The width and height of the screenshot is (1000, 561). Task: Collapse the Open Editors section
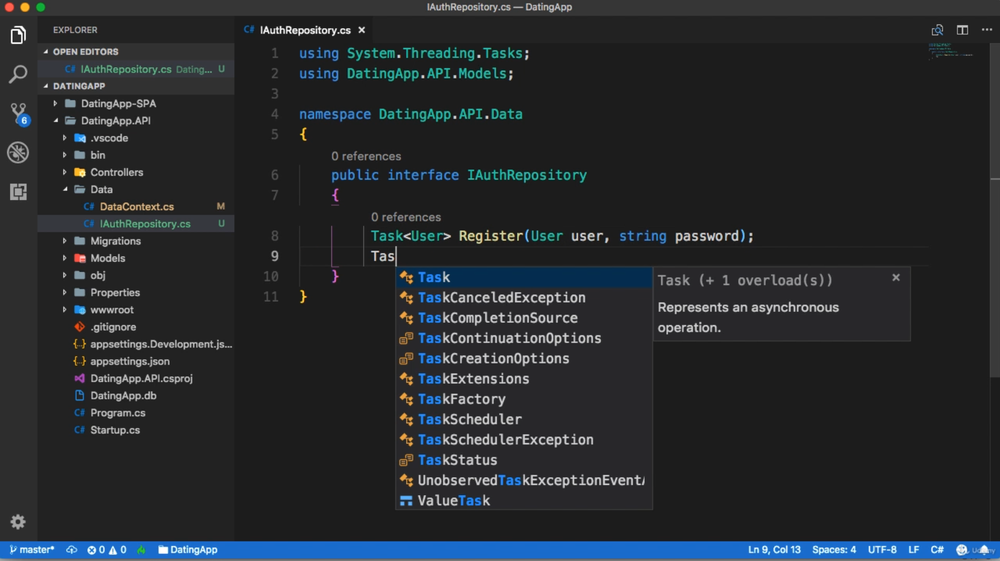(x=136, y=52)
